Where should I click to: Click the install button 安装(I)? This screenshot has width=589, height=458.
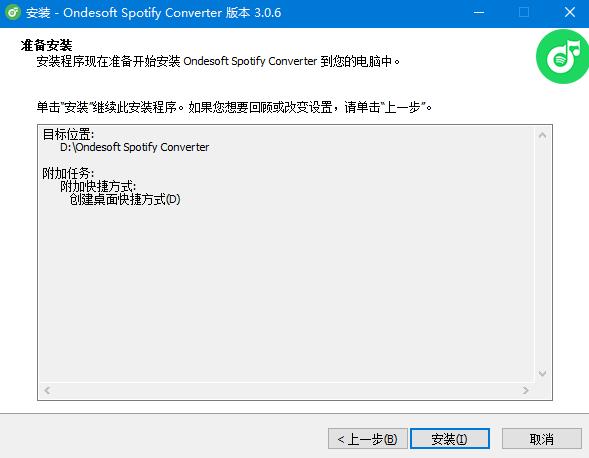(x=450, y=438)
